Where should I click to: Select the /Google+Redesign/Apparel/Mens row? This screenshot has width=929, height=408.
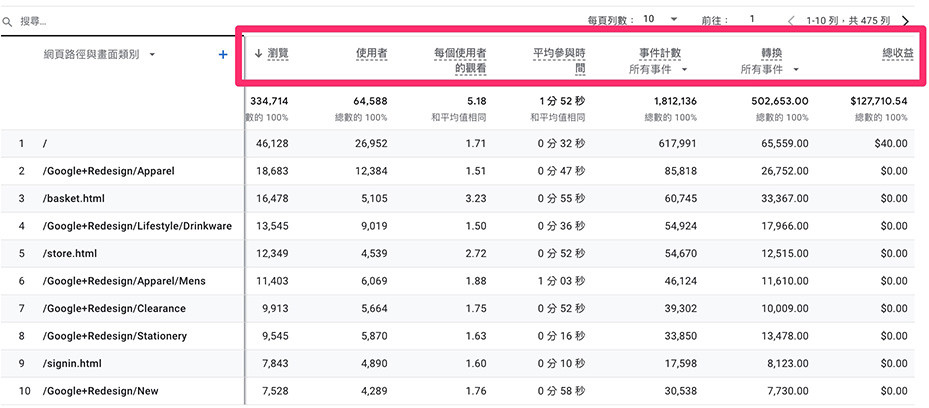(x=464, y=281)
